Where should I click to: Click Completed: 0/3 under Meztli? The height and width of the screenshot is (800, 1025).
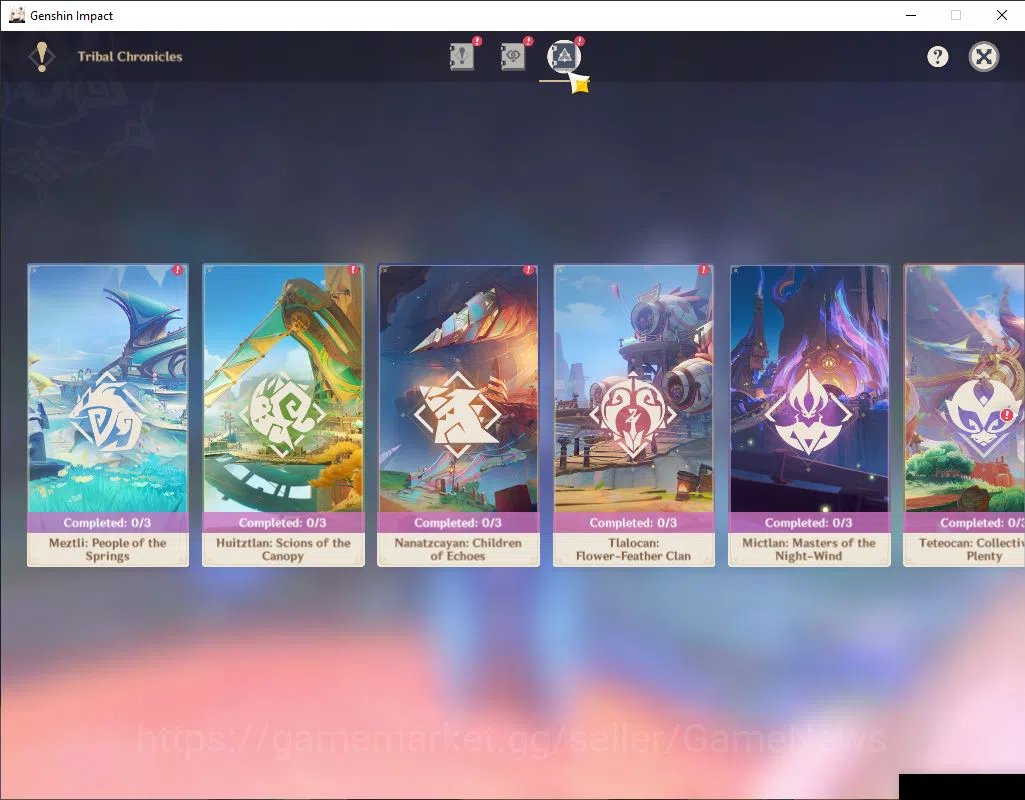click(107, 523)
